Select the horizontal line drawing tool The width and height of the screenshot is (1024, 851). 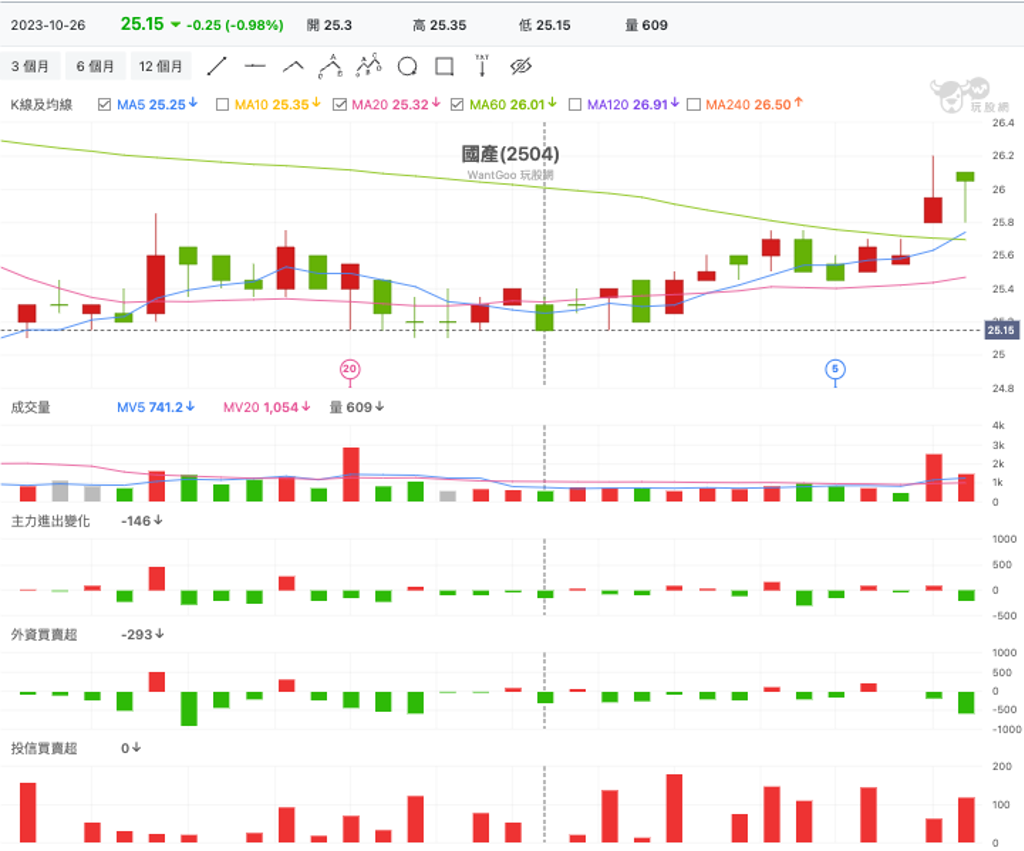coord(255,66)
